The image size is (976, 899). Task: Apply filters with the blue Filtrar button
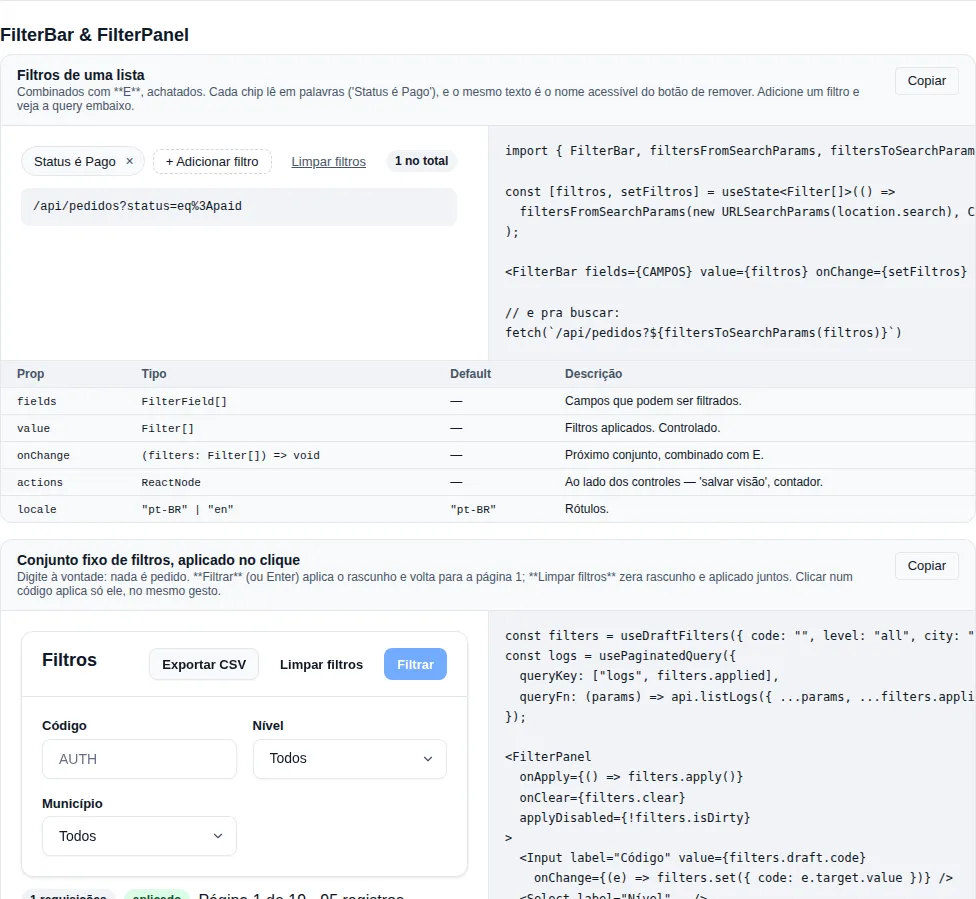click(415, 664)
